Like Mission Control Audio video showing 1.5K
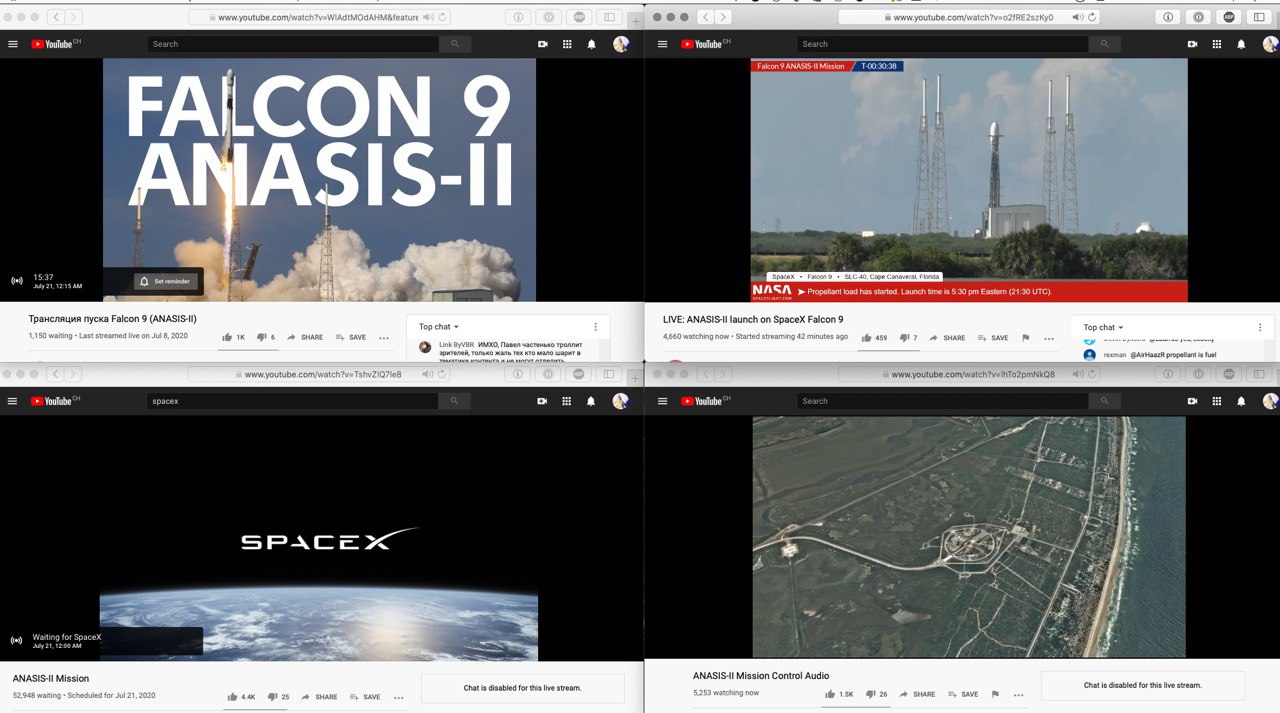This screenshot has width=1280, height=713. 840,694
